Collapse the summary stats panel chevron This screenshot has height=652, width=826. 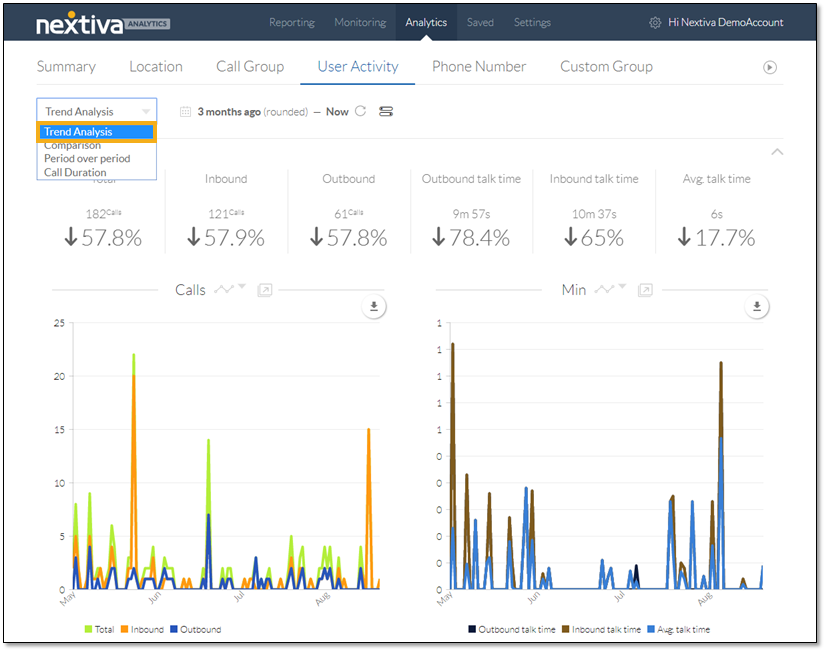click(777, 152)
